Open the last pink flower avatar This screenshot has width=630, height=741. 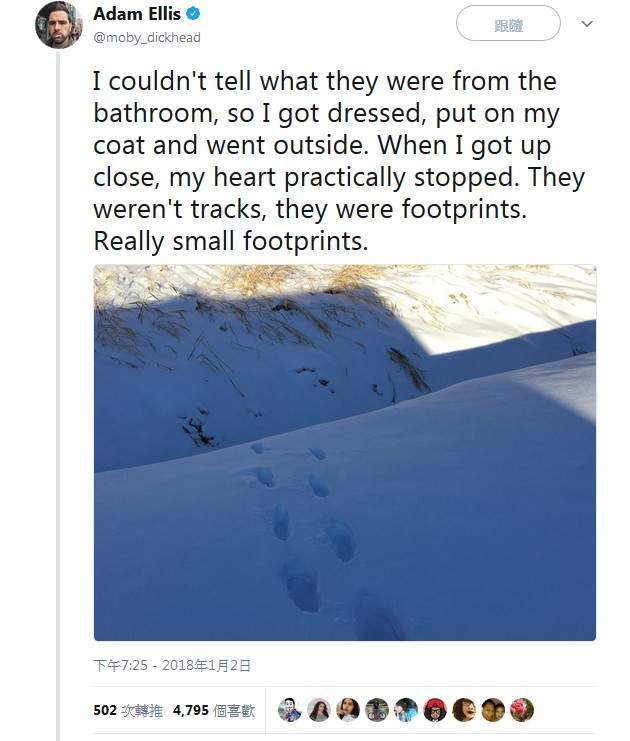pyautogui.click(x=522, y=710)
